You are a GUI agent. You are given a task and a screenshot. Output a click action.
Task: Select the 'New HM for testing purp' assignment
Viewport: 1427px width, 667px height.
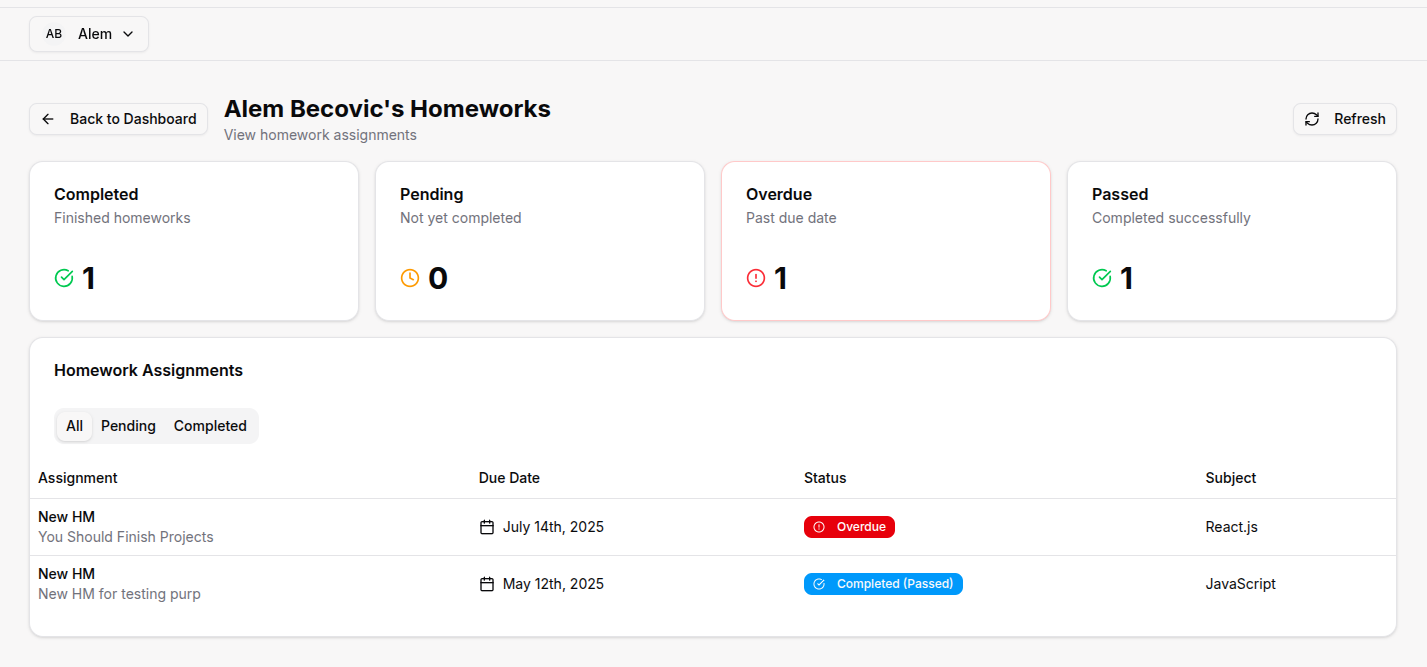point(119,594)
